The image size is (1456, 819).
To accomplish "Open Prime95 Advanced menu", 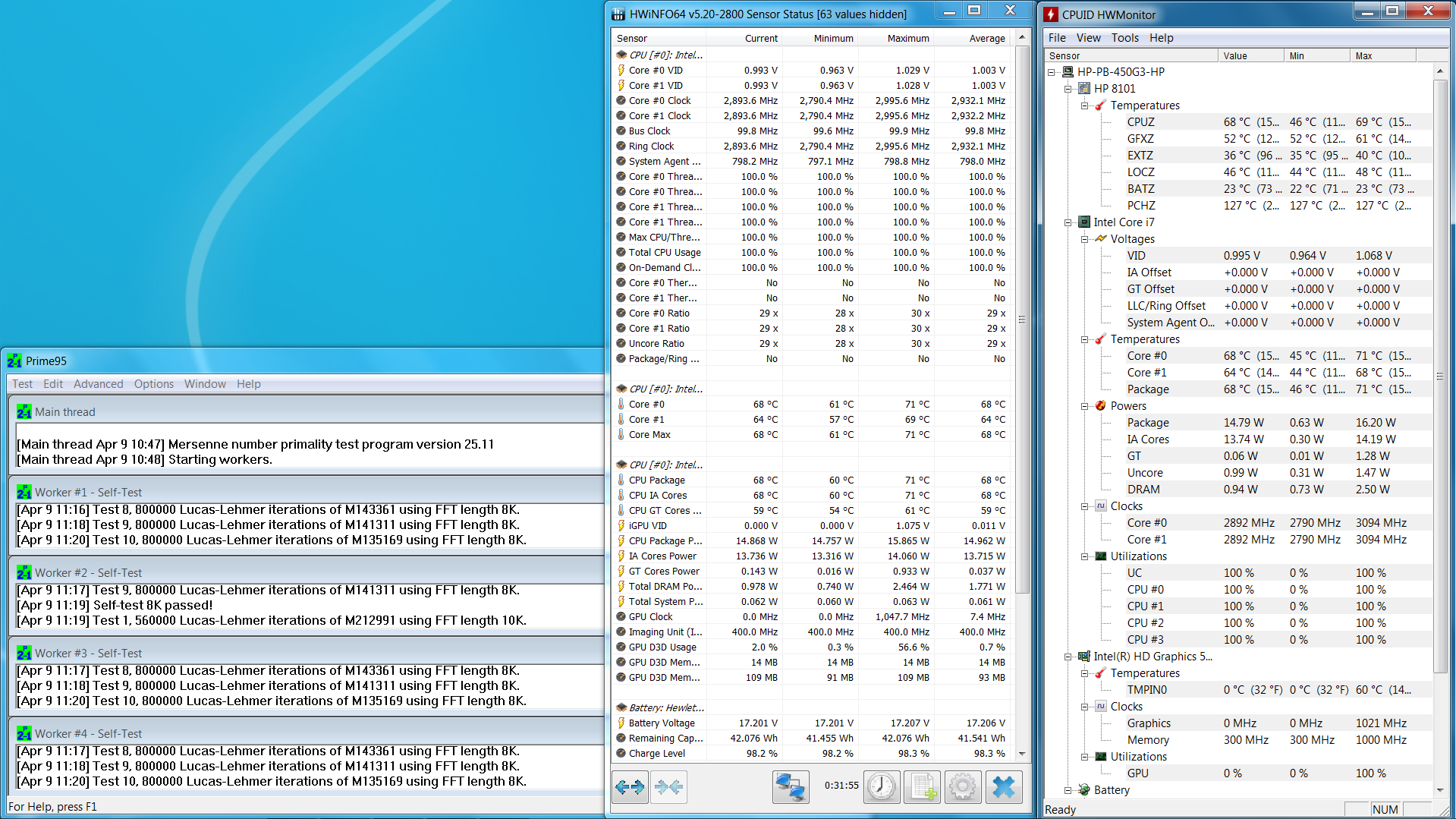I will tap(98, 384).
